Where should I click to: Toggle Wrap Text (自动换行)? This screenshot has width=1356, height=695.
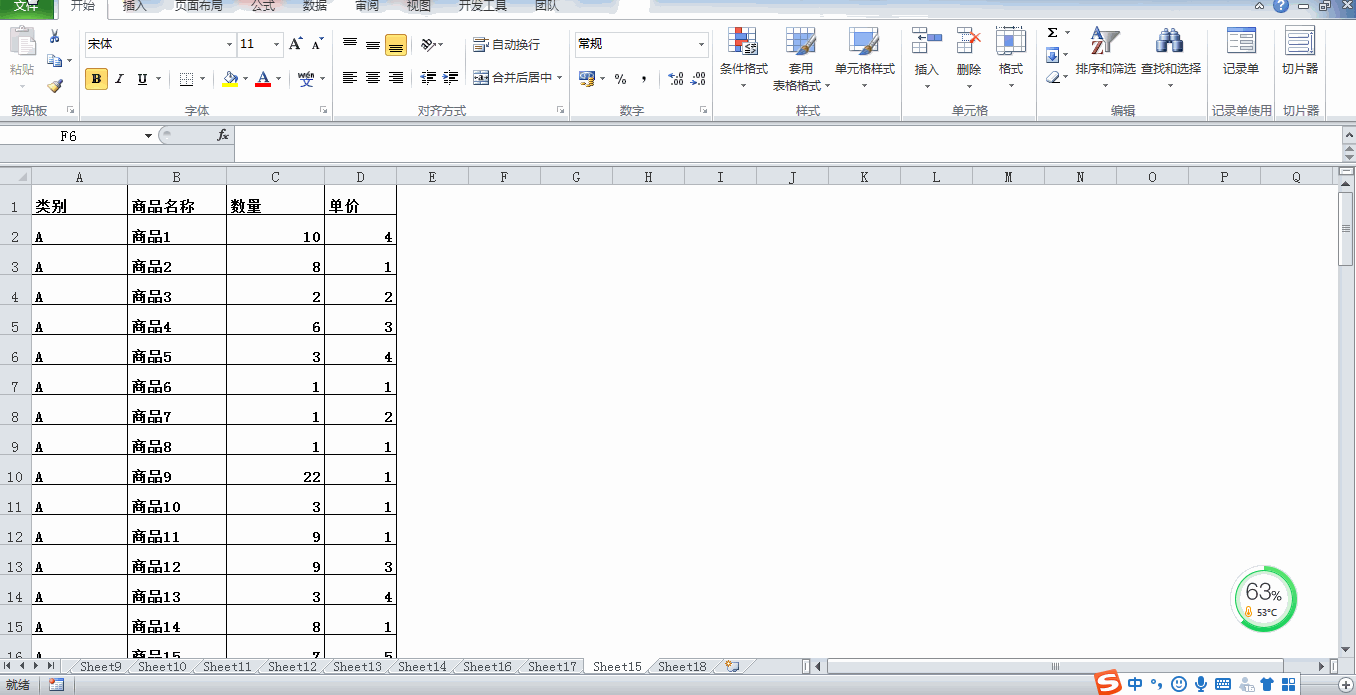[507, 45]
